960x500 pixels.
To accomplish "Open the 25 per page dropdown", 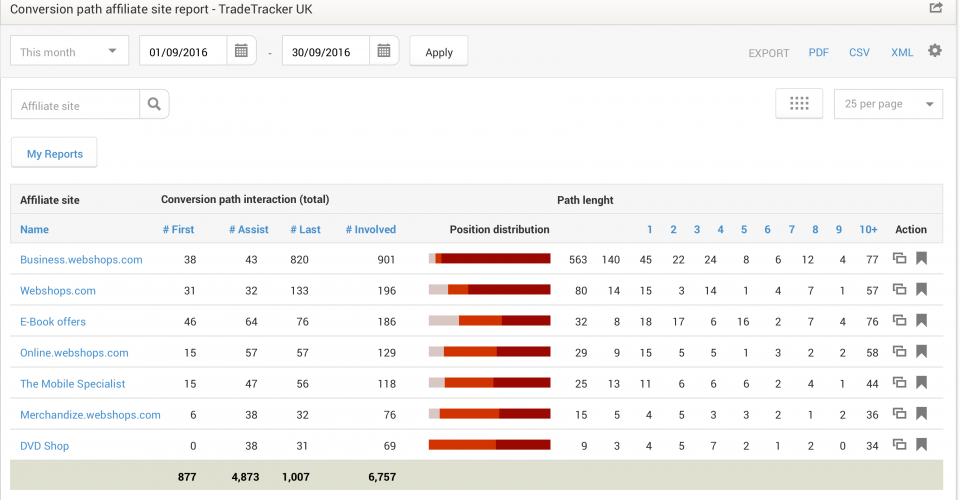I will (x=888, y=104).
